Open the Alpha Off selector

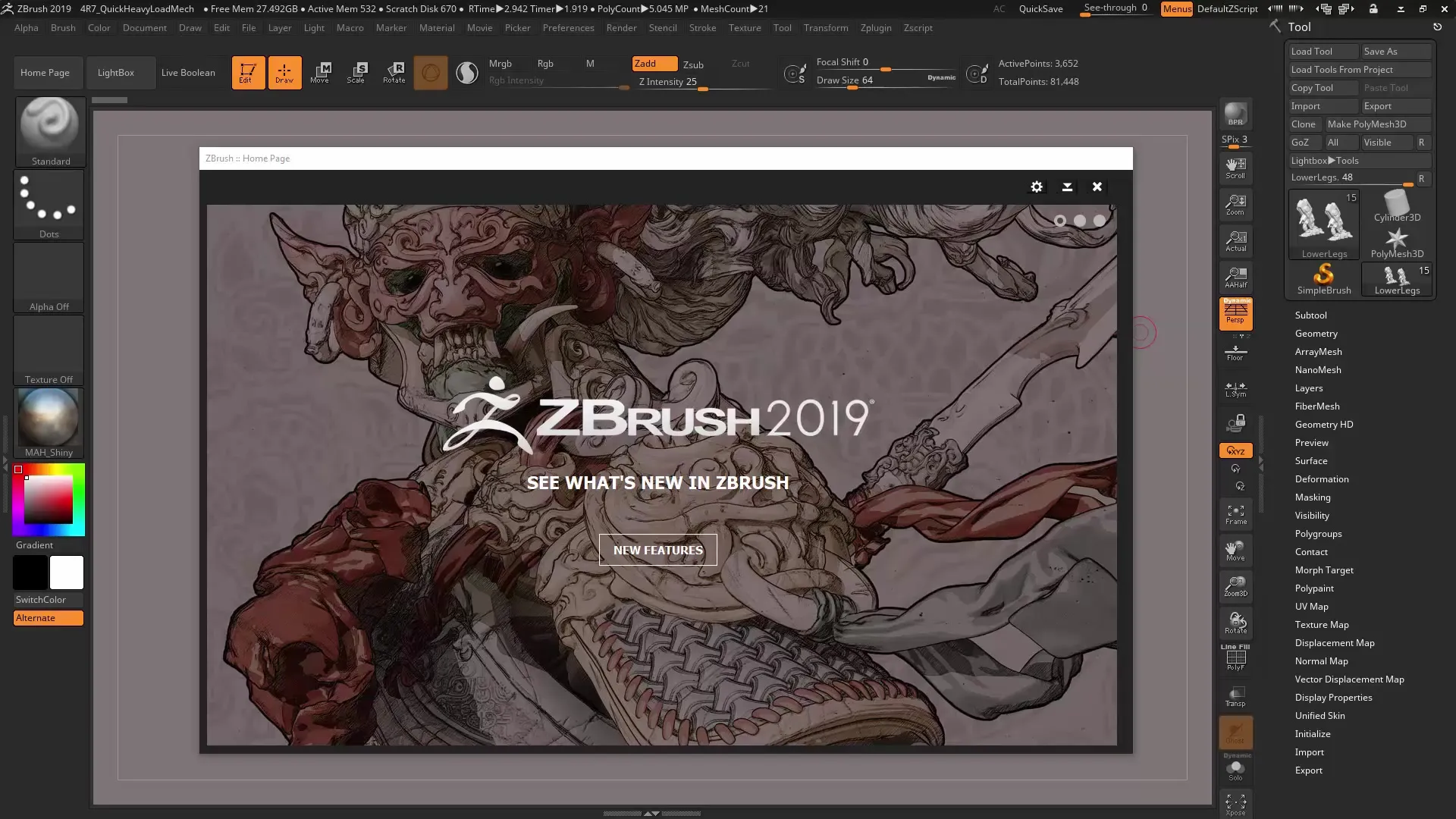tap(49, 278)
